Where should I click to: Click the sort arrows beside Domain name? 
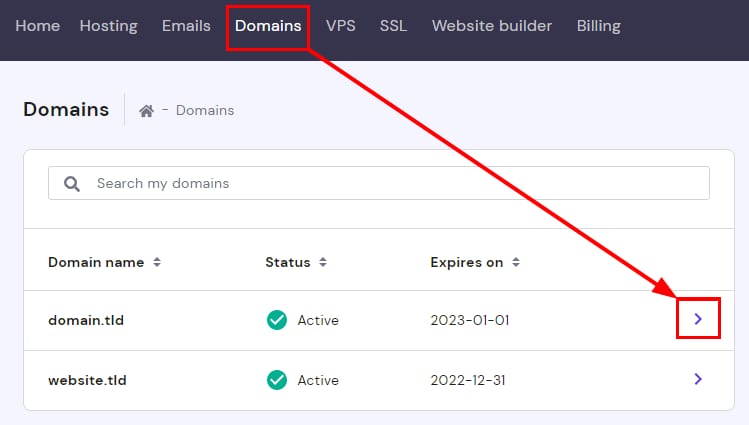coord(156,263)
